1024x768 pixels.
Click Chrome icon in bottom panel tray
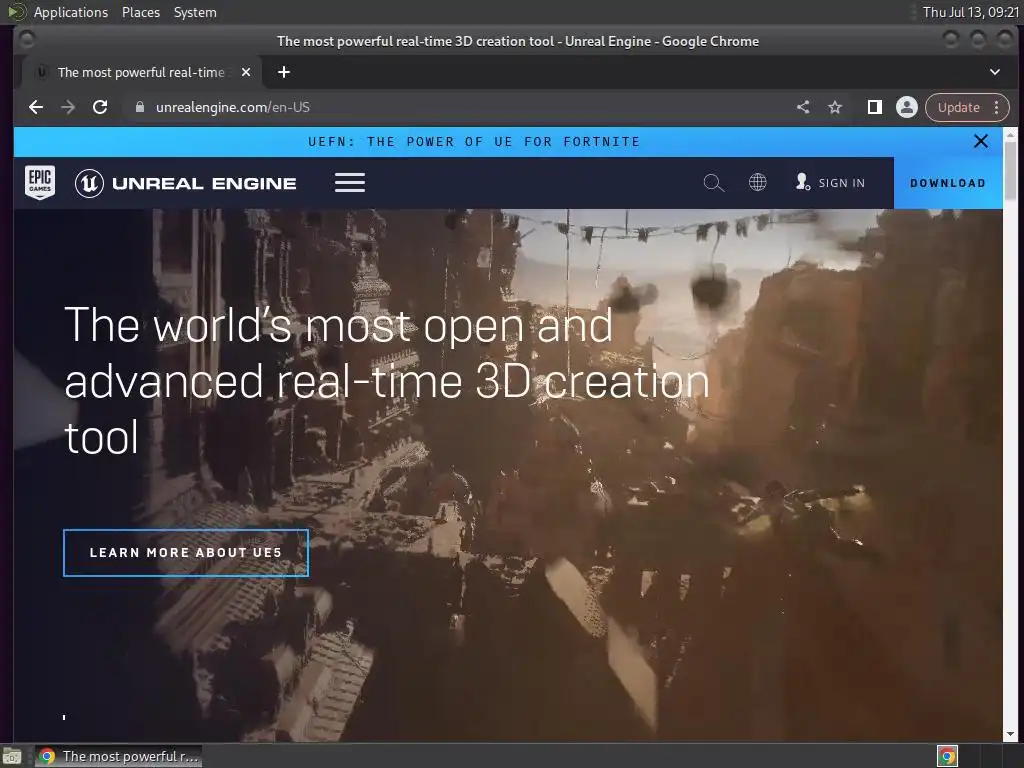click(948, 756)
